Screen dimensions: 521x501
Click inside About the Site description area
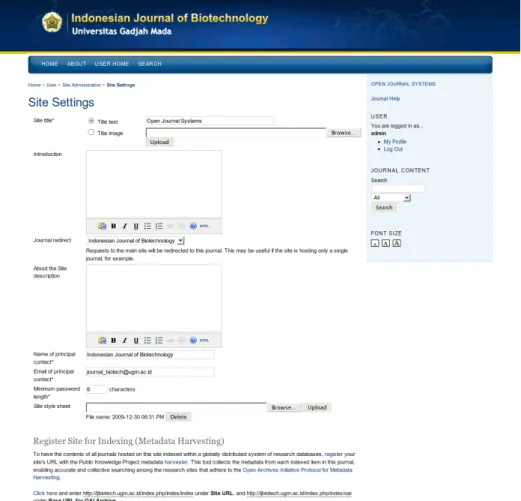click(154, 298)
